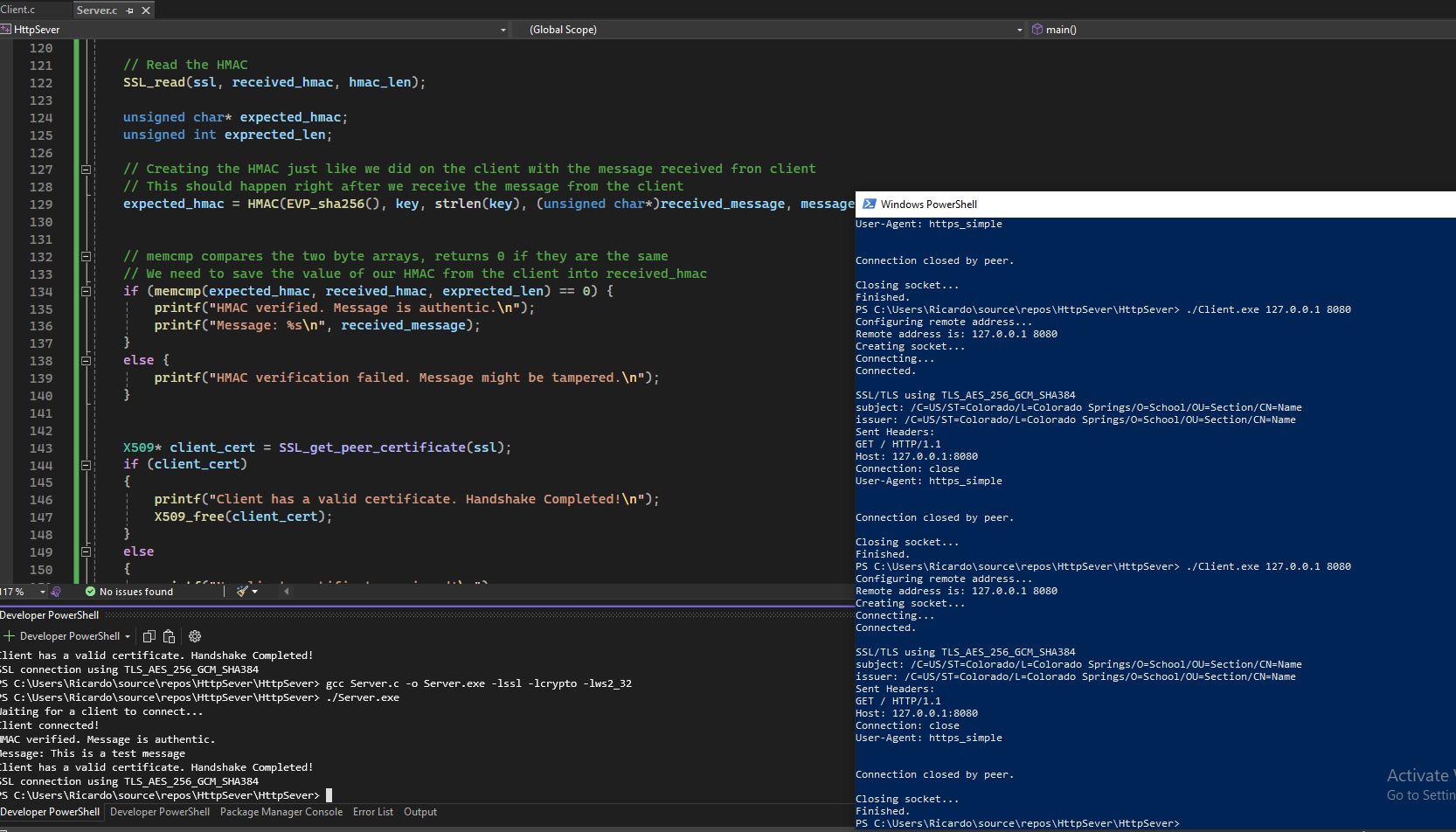
Task: Select the second Developer PowerShell bottom tab
Action: point(160,812)
